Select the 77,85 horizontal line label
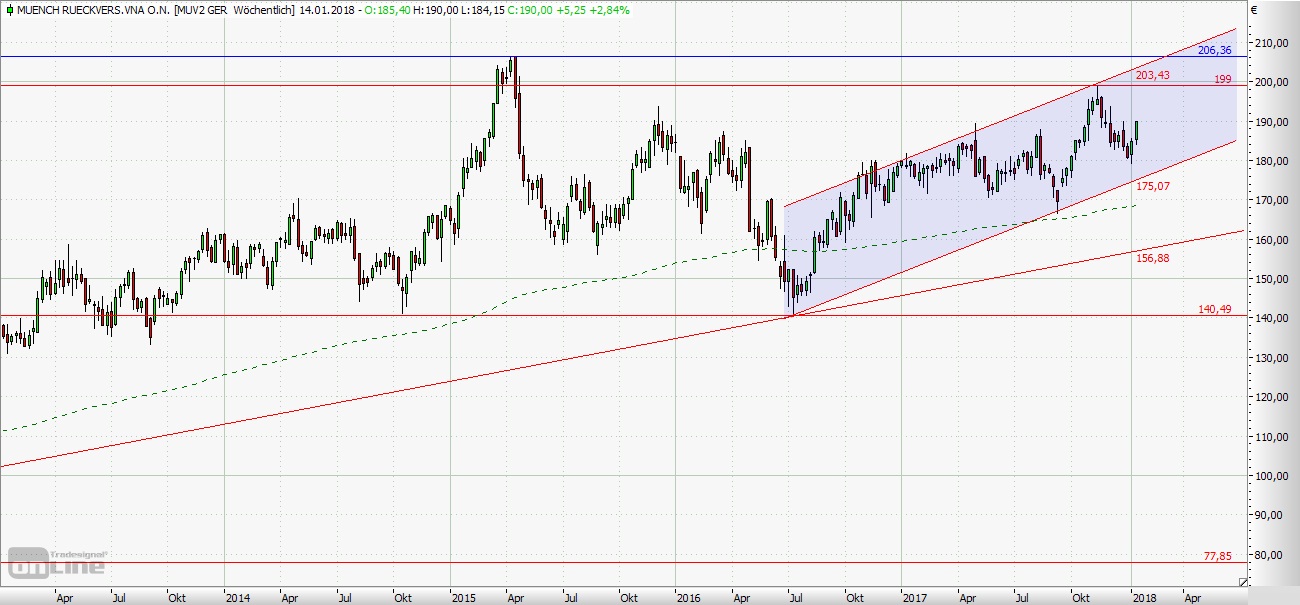The image size is (1300, 605). 1217,555
